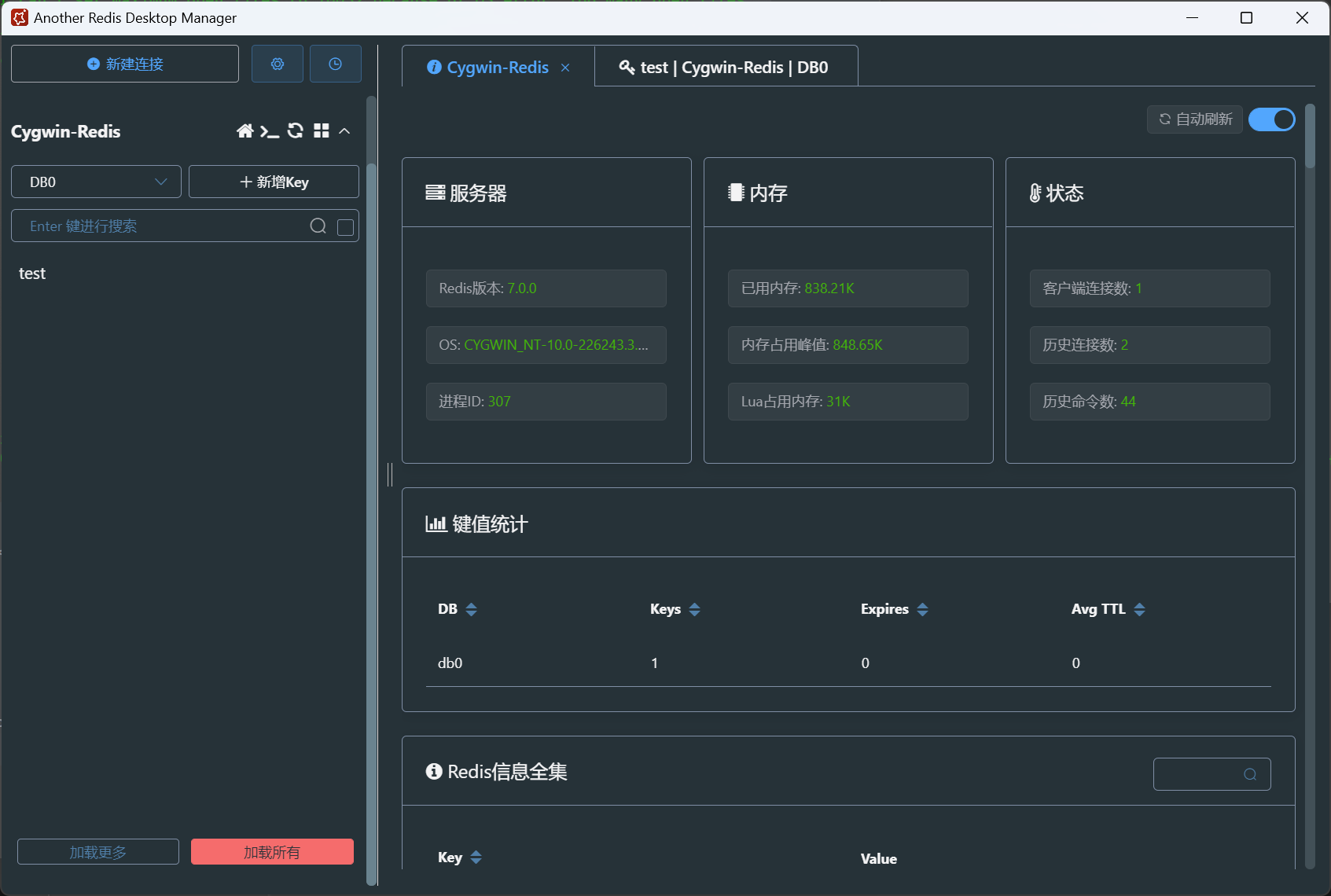Viewport: 1331px width, 896px height.
Task: Click the red 加载所有 button
Action: [x=272, y=852]
